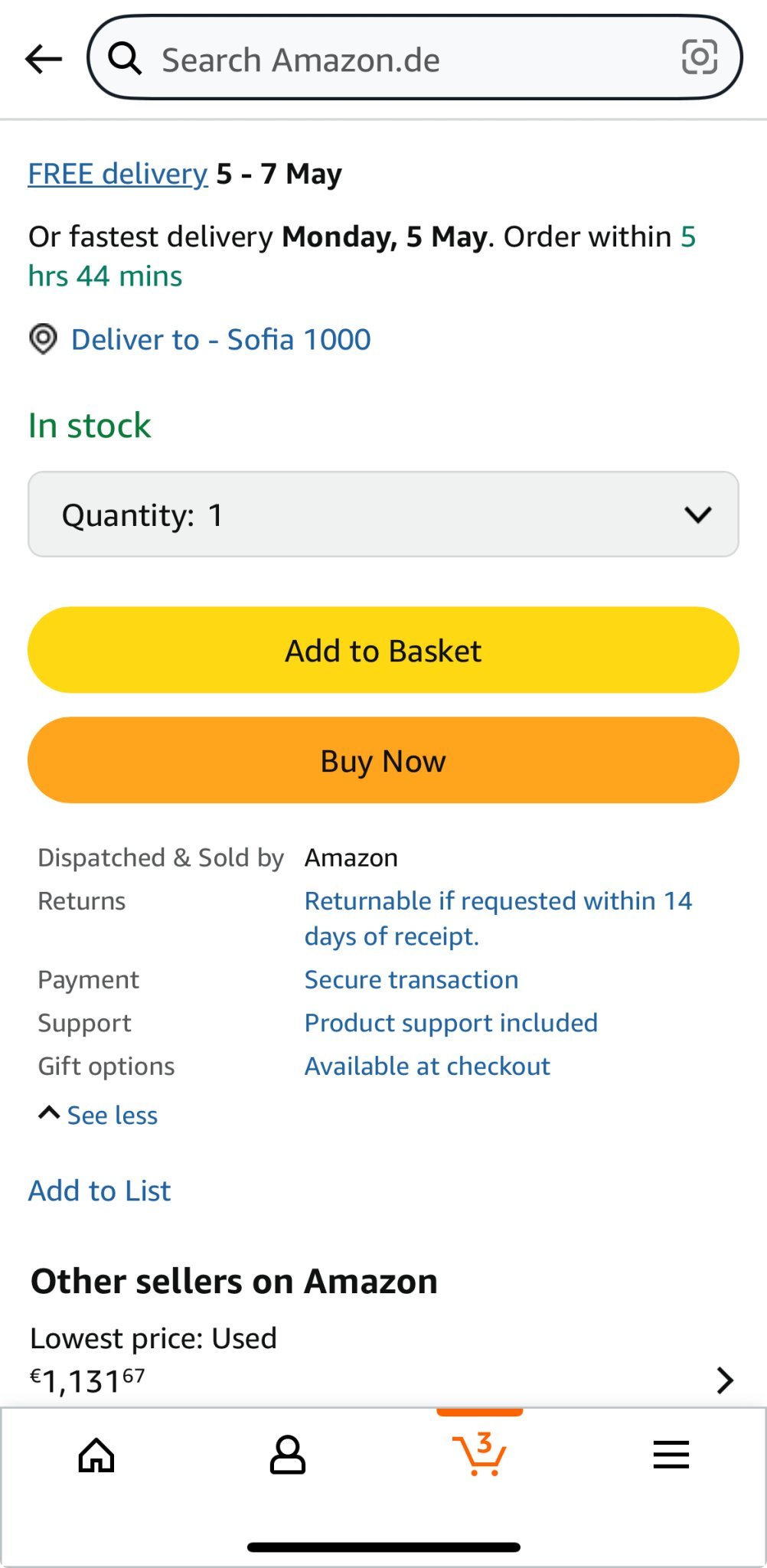
Task: Open Product support included link
Action: pyautogui.click(x=451, y=1023)
